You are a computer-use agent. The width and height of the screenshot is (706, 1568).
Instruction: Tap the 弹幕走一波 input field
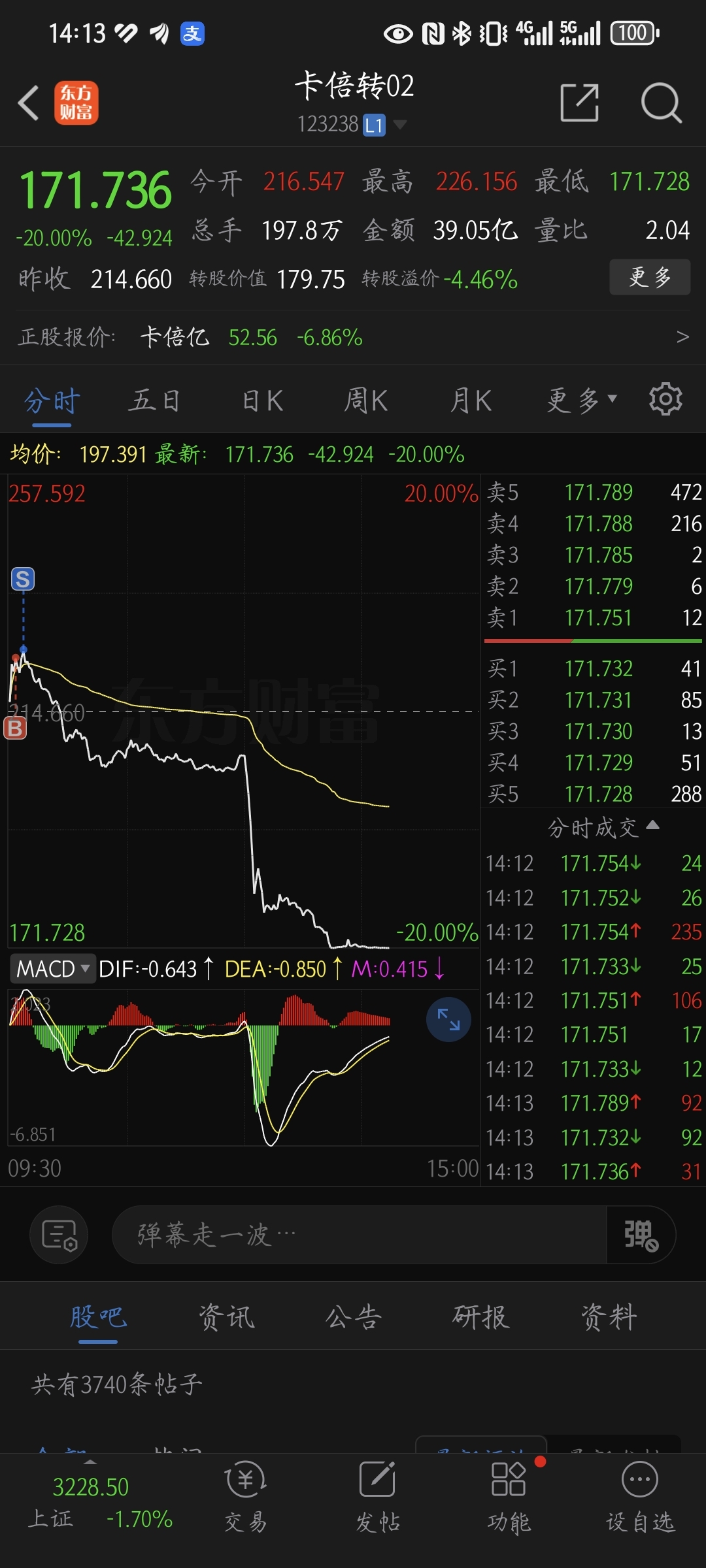pos(360,1235)
